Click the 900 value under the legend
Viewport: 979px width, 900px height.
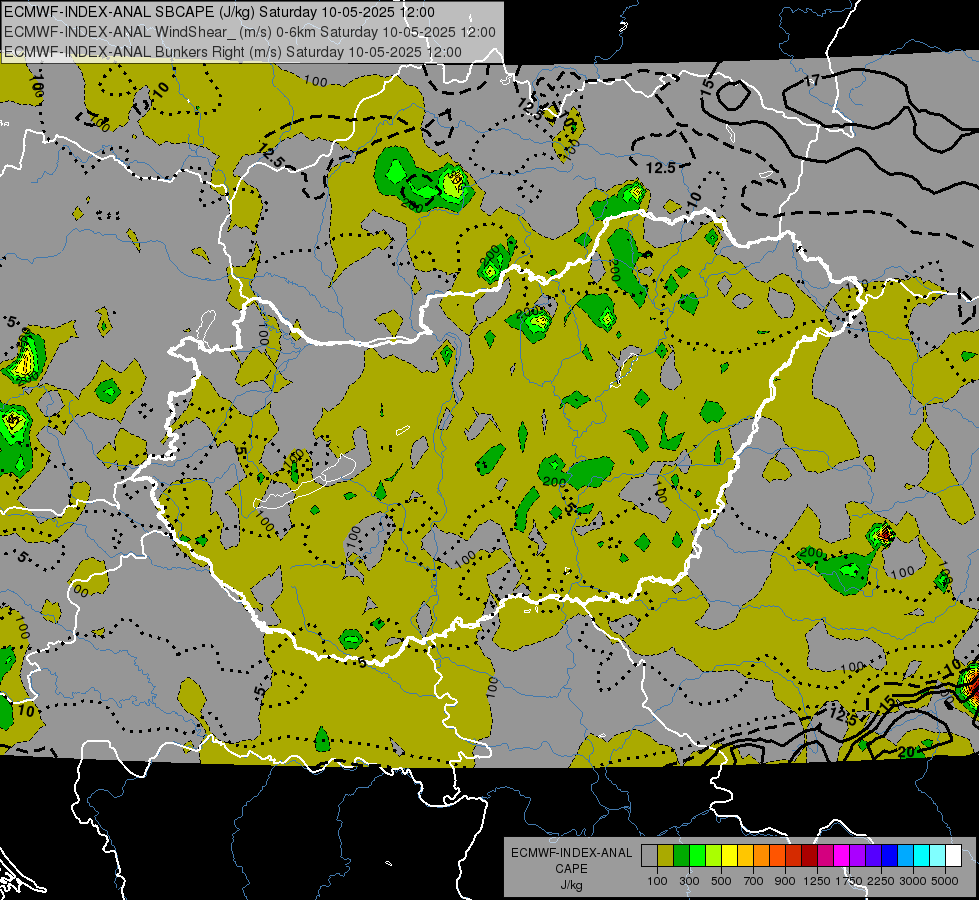pyautogui.click(x=785, y=881)
